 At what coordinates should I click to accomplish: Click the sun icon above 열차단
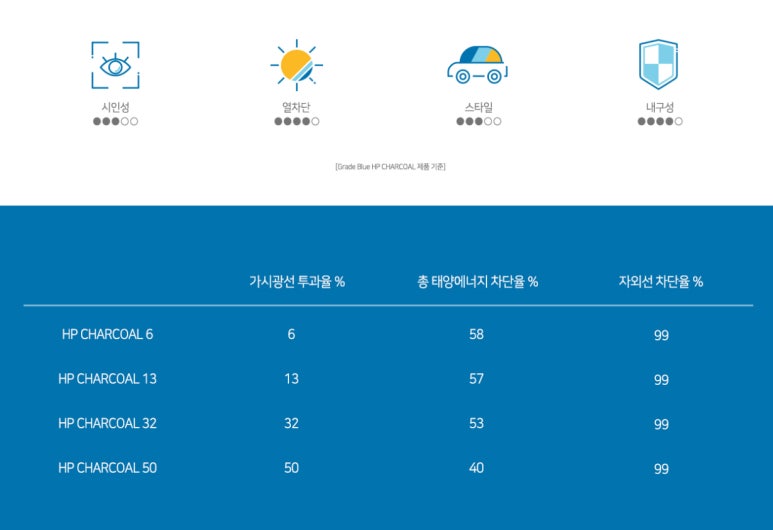click(x=296, y=65)
